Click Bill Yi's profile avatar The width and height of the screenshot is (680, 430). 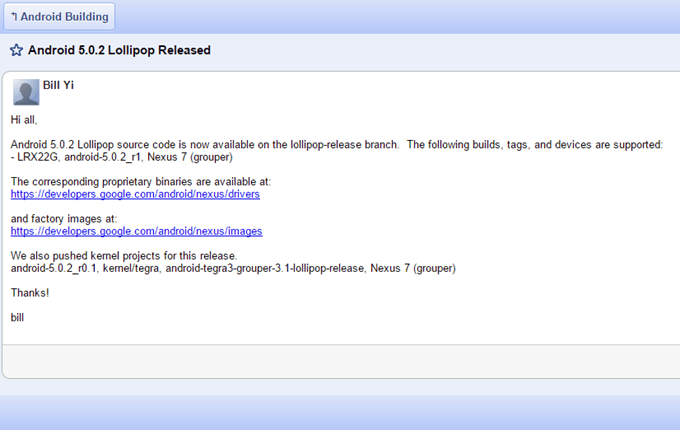26,93
